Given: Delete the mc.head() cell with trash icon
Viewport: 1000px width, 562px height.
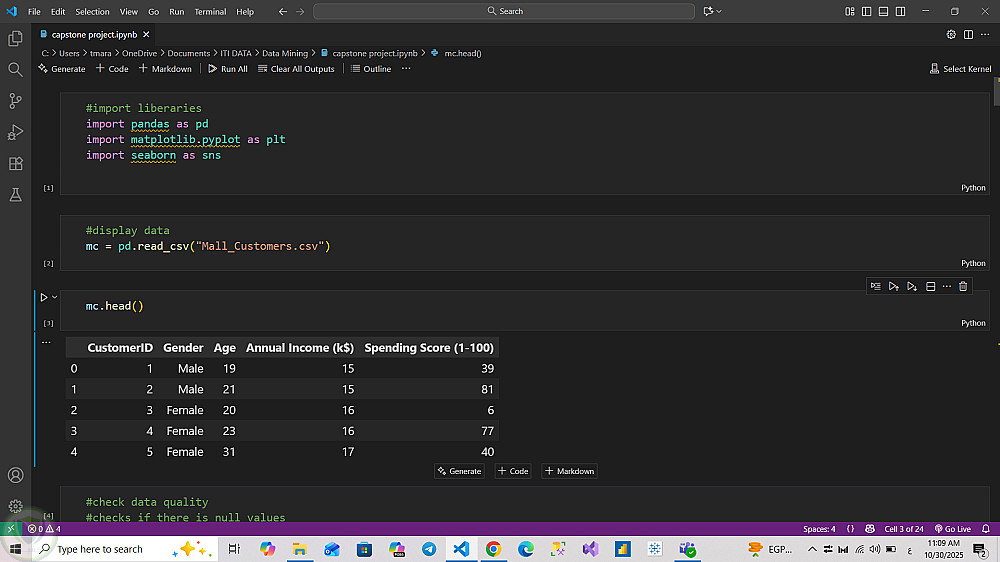Looking at the screenshot, I should [963, 286].
